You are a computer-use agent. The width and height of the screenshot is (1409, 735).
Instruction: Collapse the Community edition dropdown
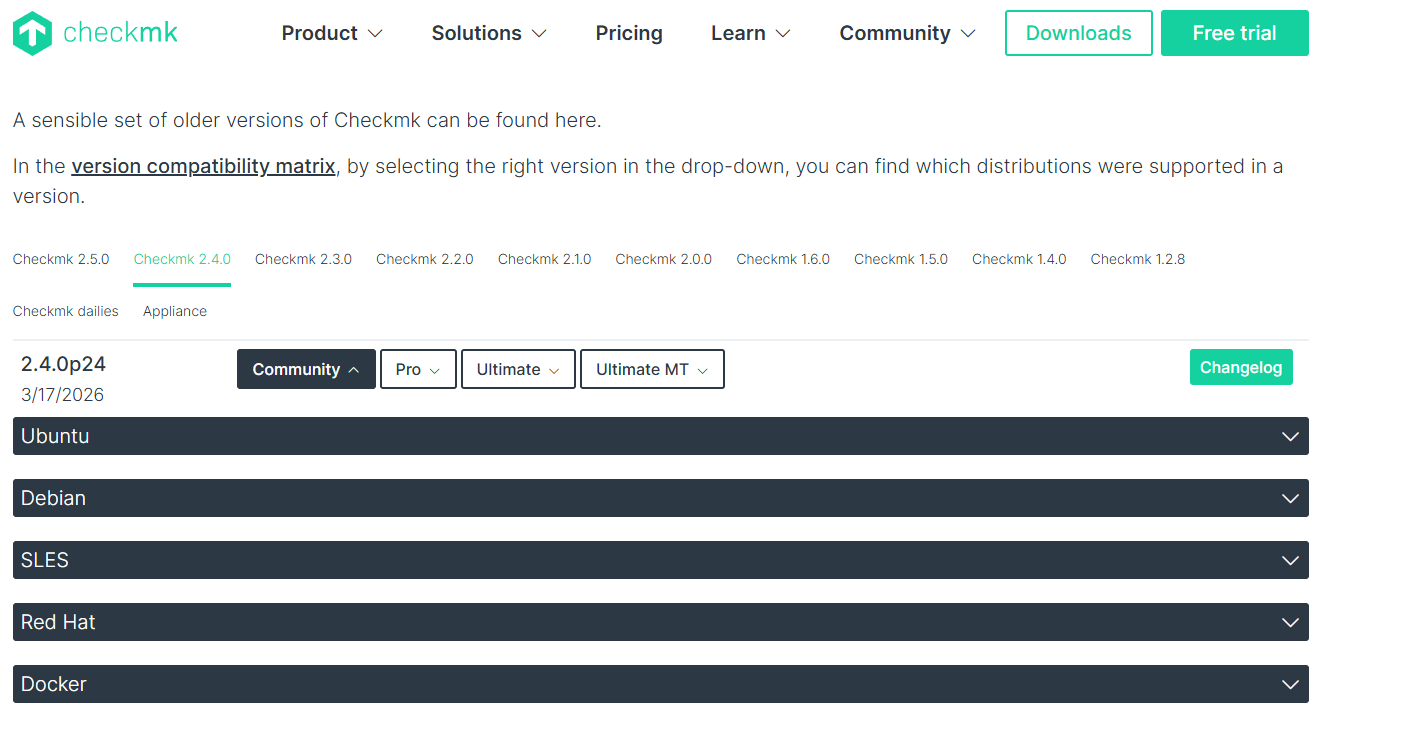tap(306, 369)
